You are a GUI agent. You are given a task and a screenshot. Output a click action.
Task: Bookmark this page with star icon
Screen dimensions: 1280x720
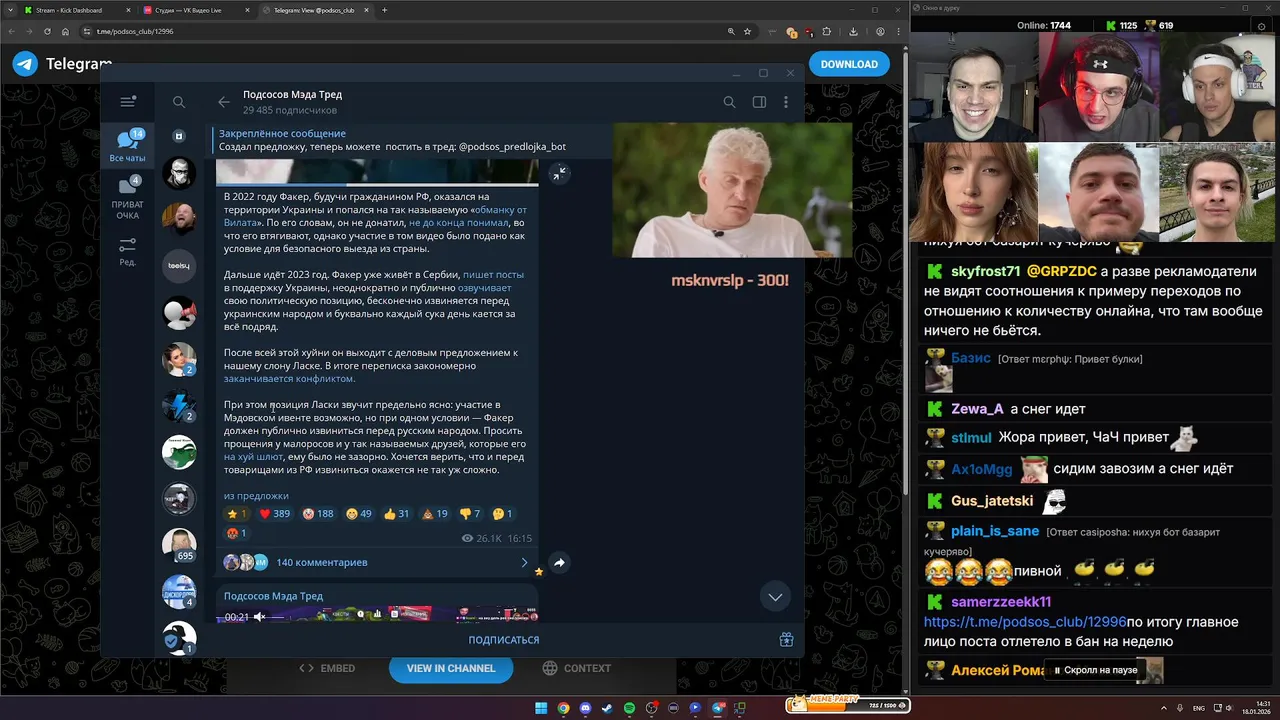tap(747, 31)
